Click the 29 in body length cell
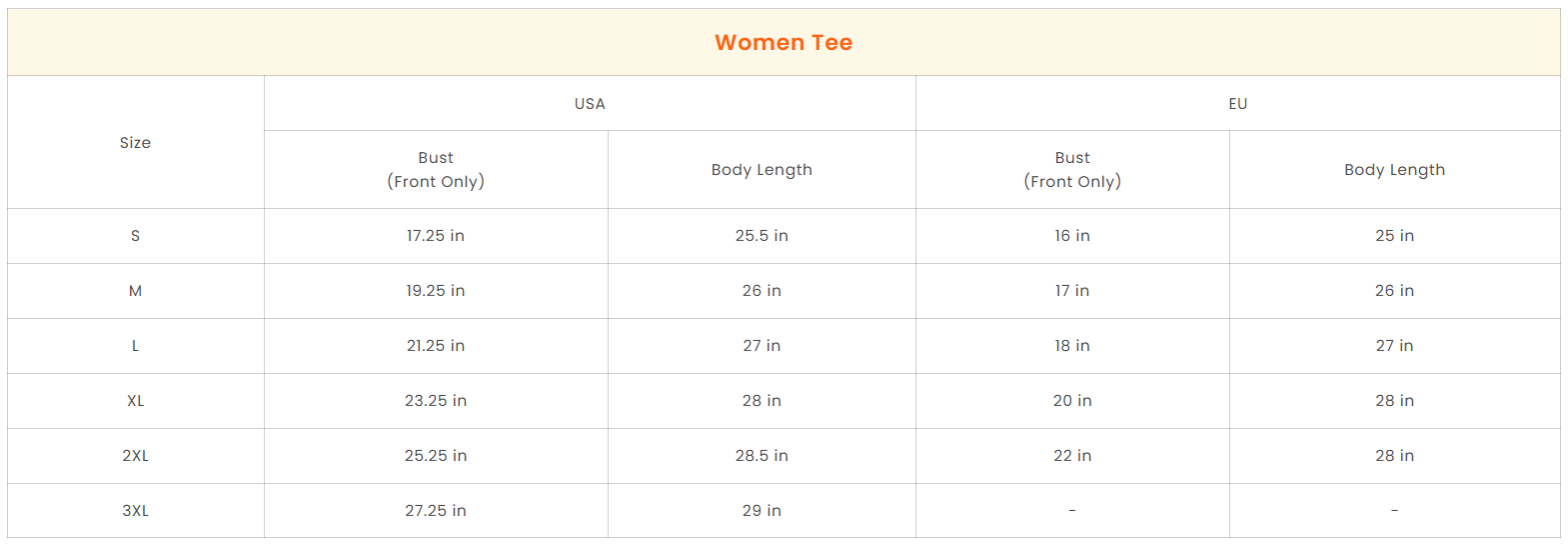 (762, 510)
